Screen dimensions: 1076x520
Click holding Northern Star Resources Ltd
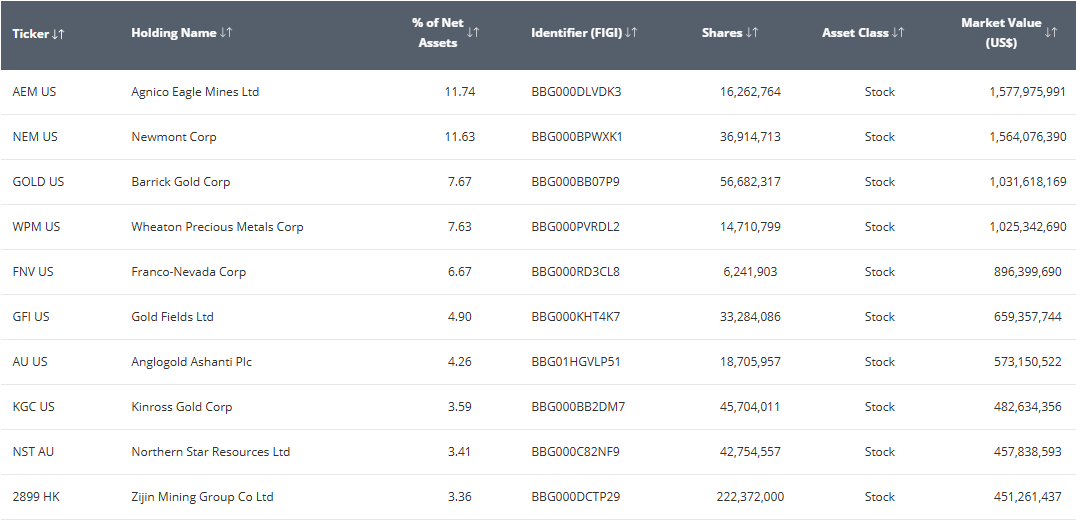211,451
